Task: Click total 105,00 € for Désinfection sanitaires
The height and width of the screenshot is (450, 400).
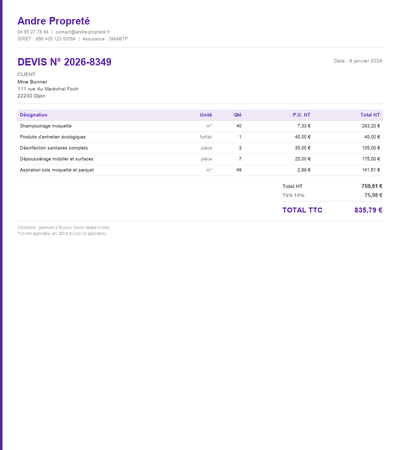Action: [371, 148]
